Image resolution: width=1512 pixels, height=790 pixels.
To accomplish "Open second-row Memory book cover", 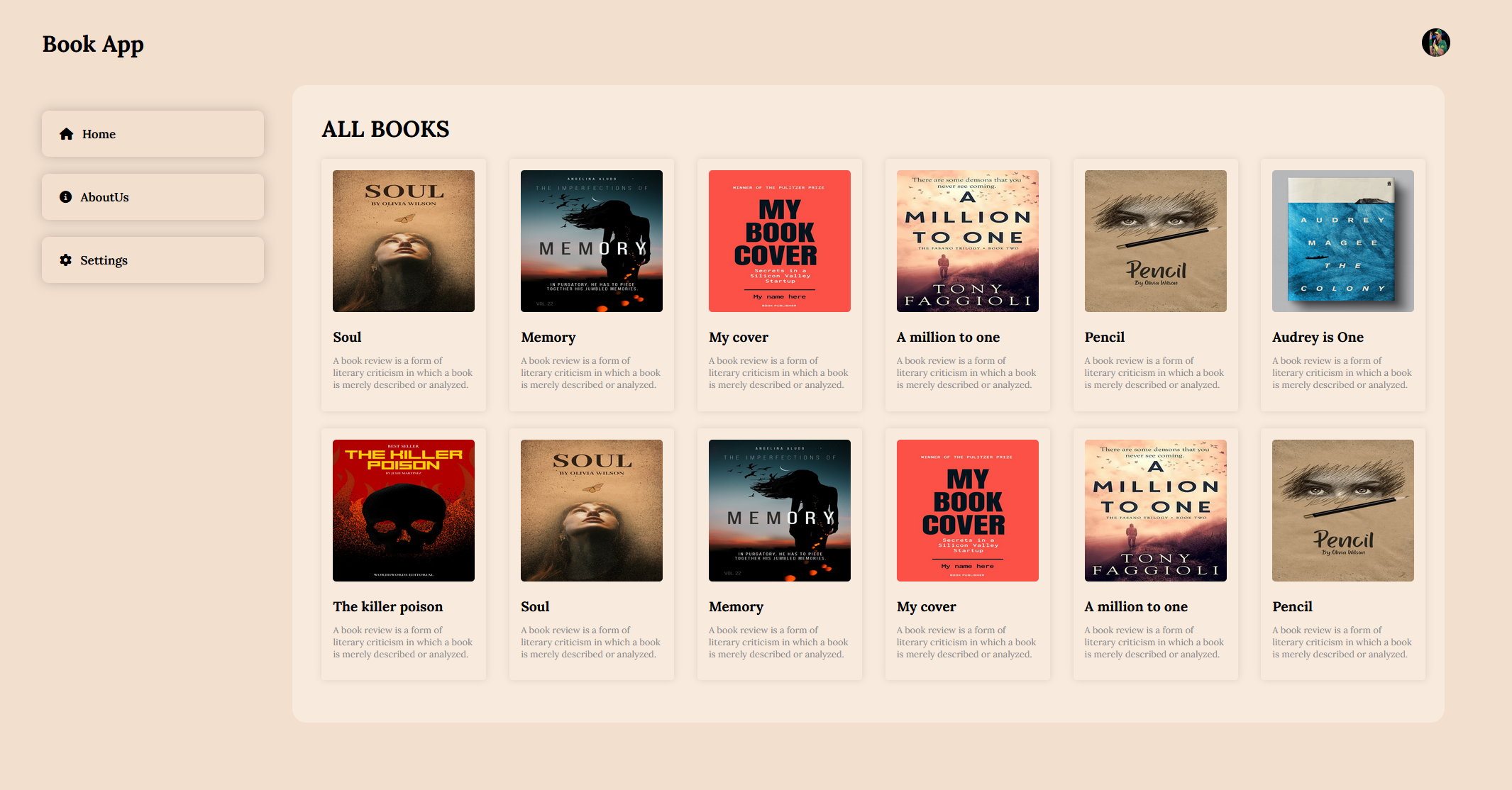I will pos(780,511).
